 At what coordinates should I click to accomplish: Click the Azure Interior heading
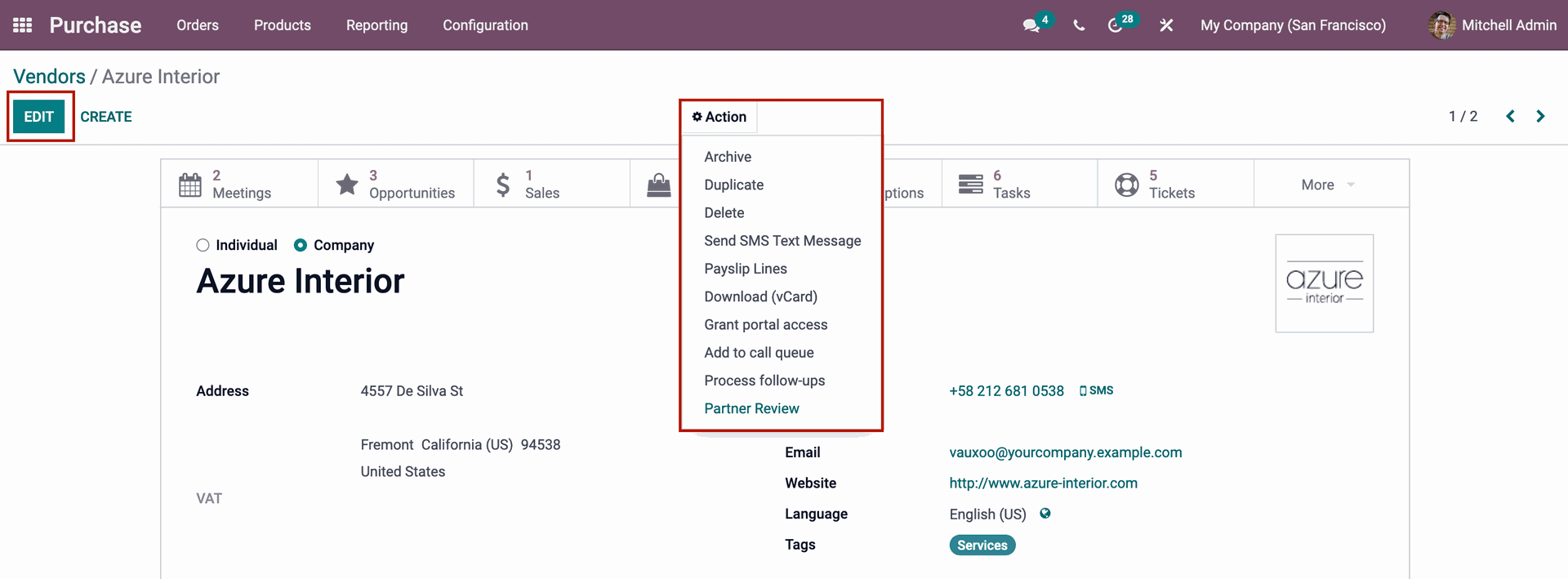tap(301, 281)
